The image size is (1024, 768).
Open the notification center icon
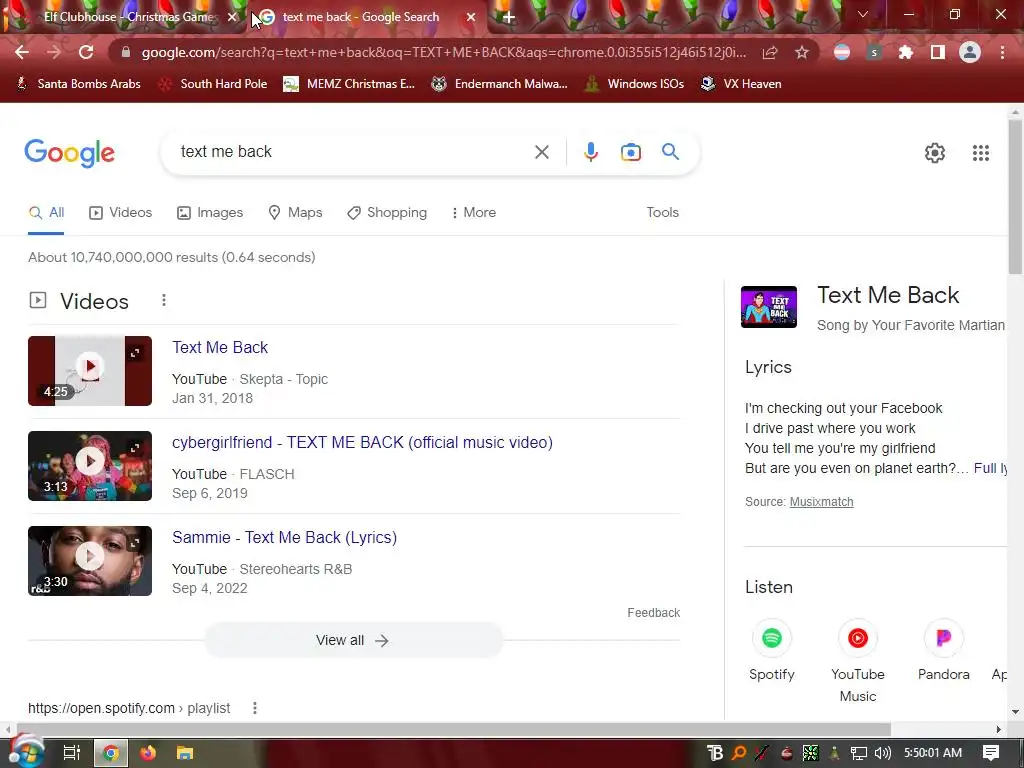tap(991, 753)
